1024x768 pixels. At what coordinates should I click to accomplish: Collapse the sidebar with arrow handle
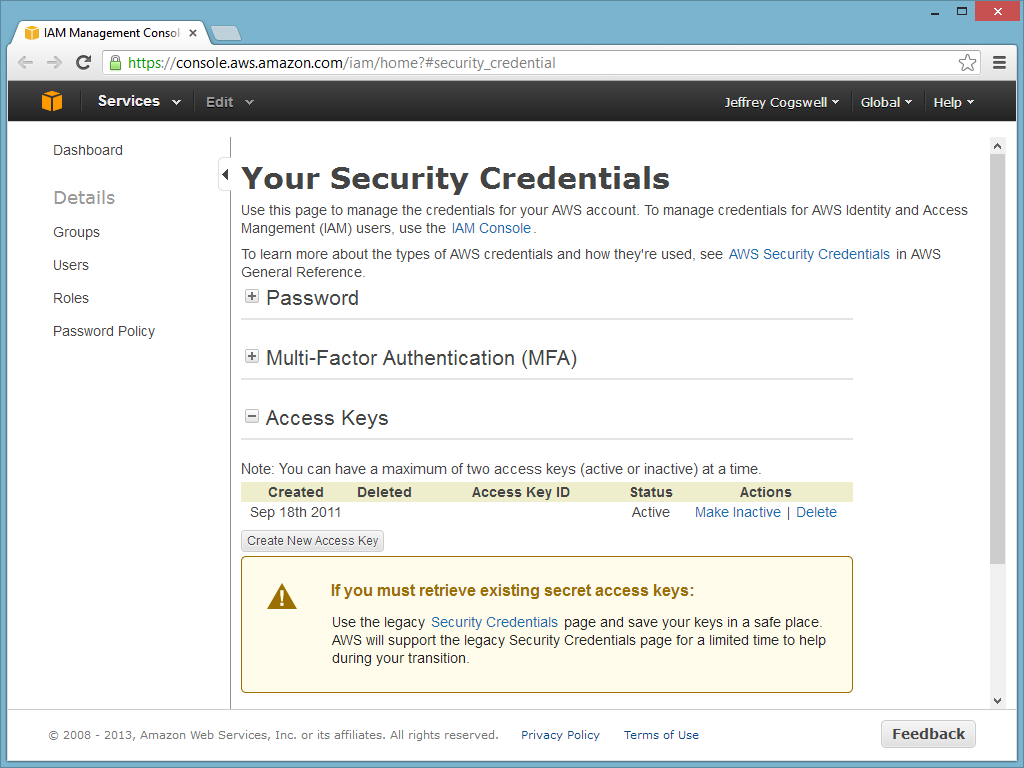click(225, 175)
